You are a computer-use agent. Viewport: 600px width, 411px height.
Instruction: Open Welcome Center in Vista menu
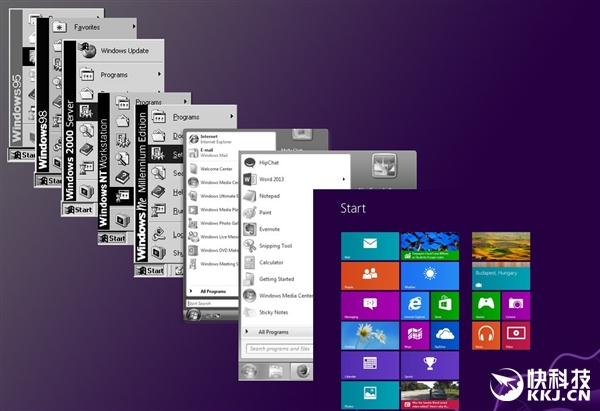pyautogui.click(x=213, y=169)
